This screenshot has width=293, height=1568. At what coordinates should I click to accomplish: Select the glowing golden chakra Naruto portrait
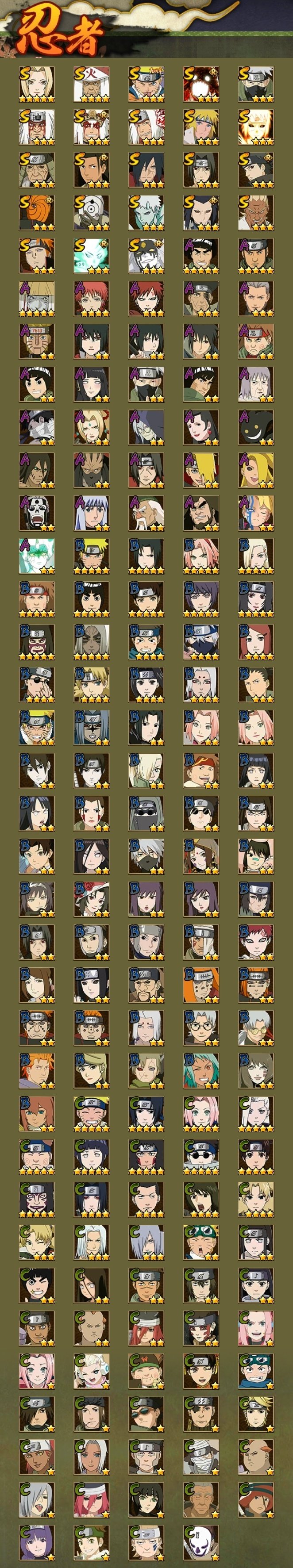[256, 127]
